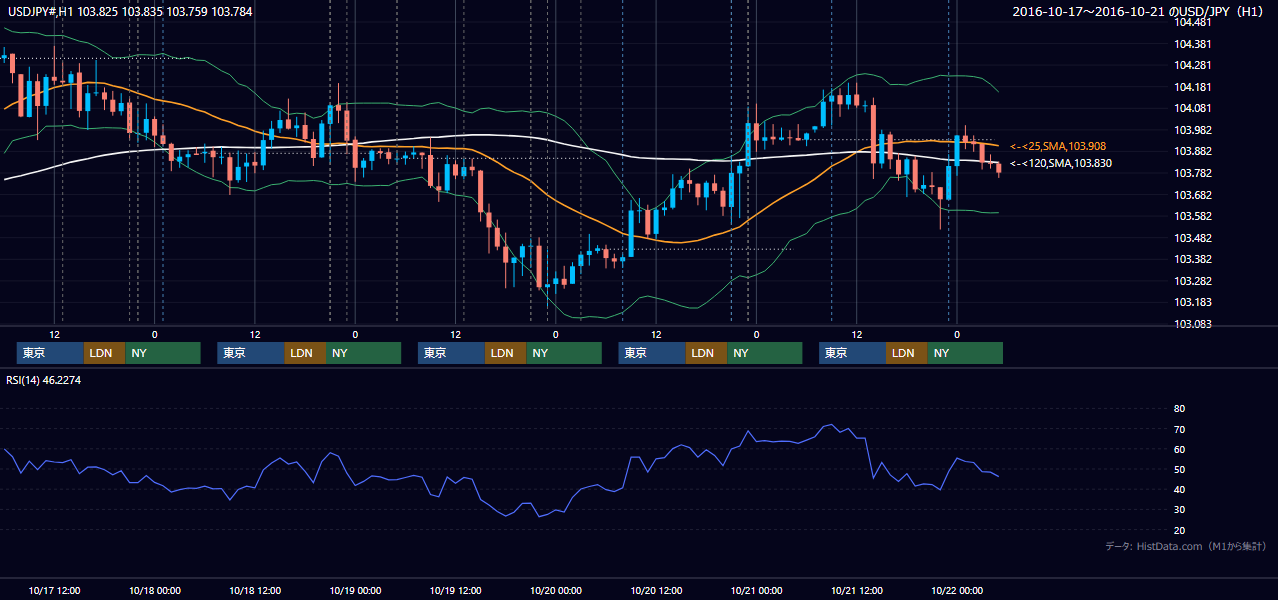Click the 10/19 00:00 time axis label
This screenshot has width=1278, height=600.
(x=356, y=590)
